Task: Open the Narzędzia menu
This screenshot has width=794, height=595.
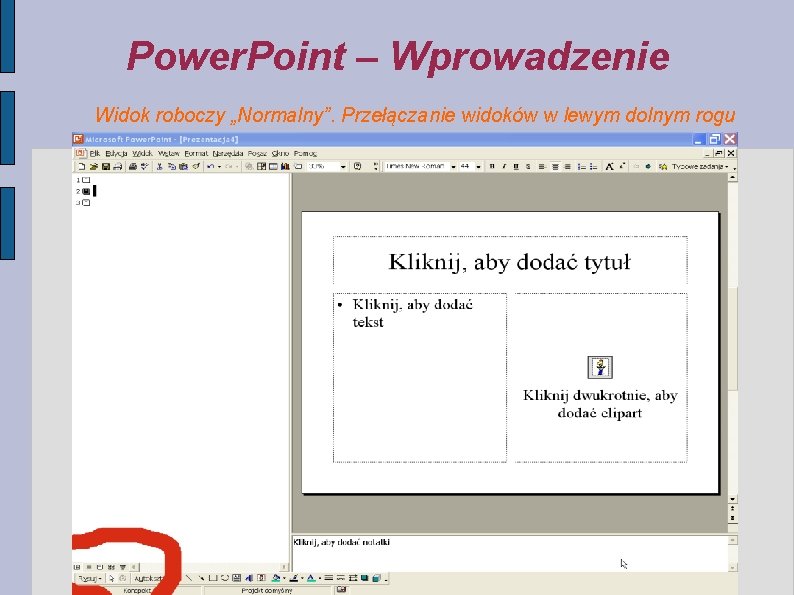Action: point(228,153)
